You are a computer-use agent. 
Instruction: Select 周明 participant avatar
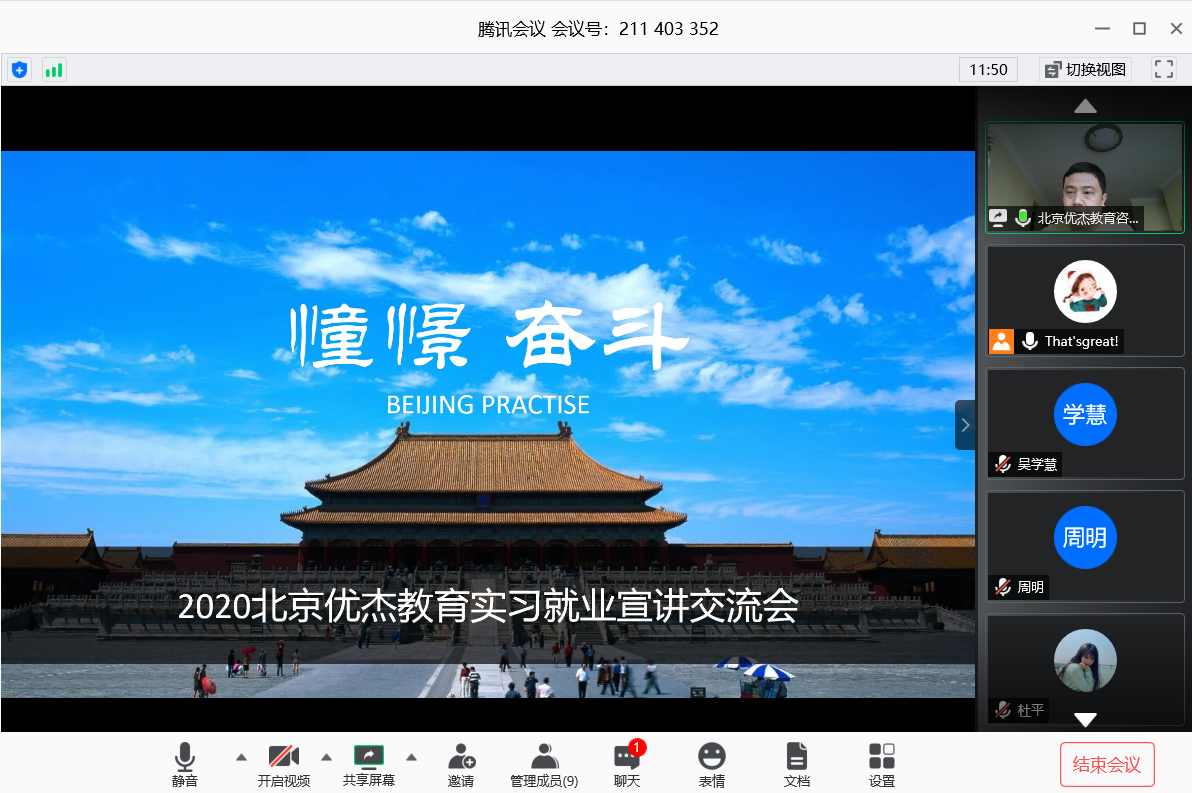tap(1085, 538)
